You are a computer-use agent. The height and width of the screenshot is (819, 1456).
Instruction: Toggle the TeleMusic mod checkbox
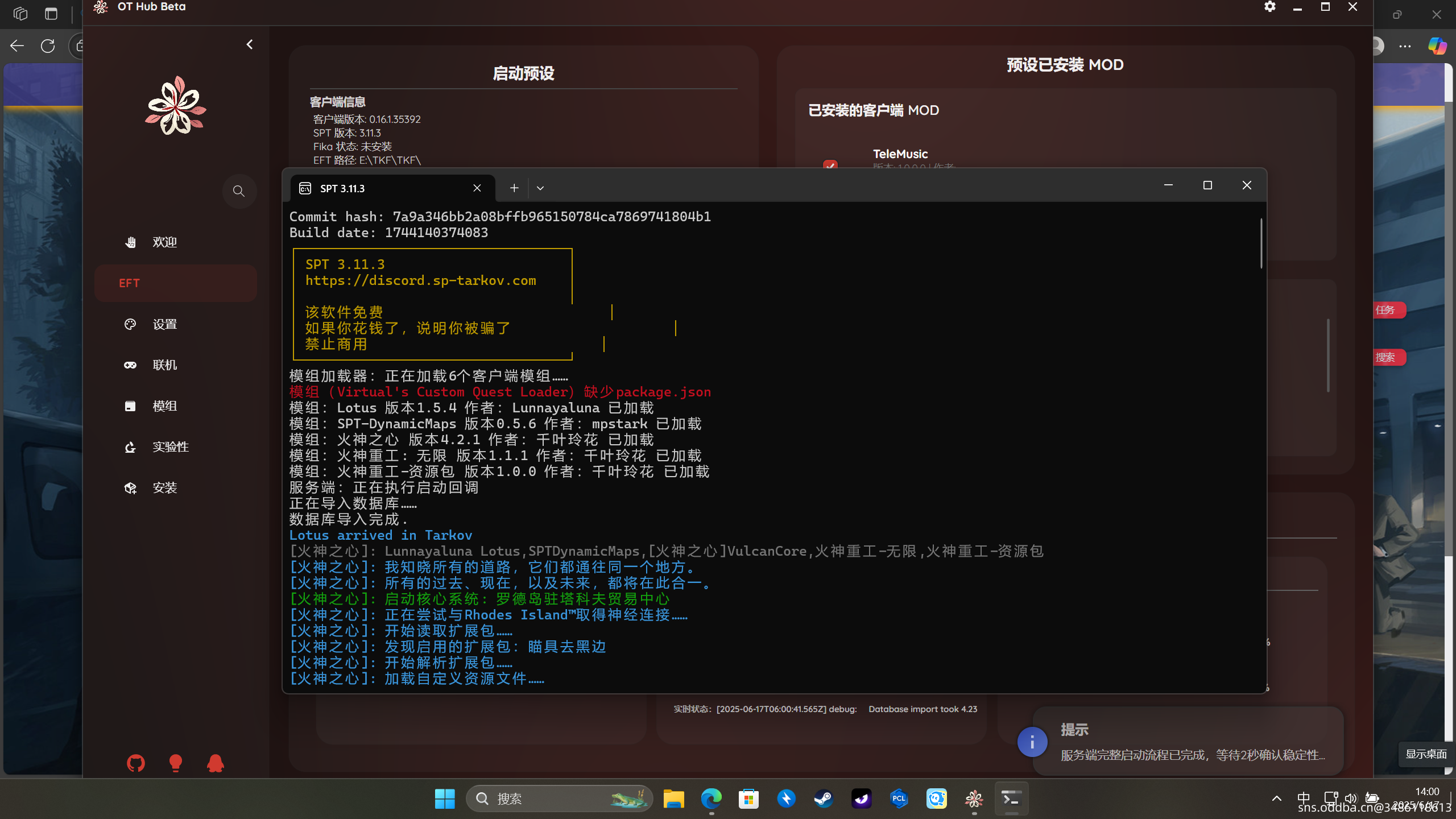click(830, 165)
